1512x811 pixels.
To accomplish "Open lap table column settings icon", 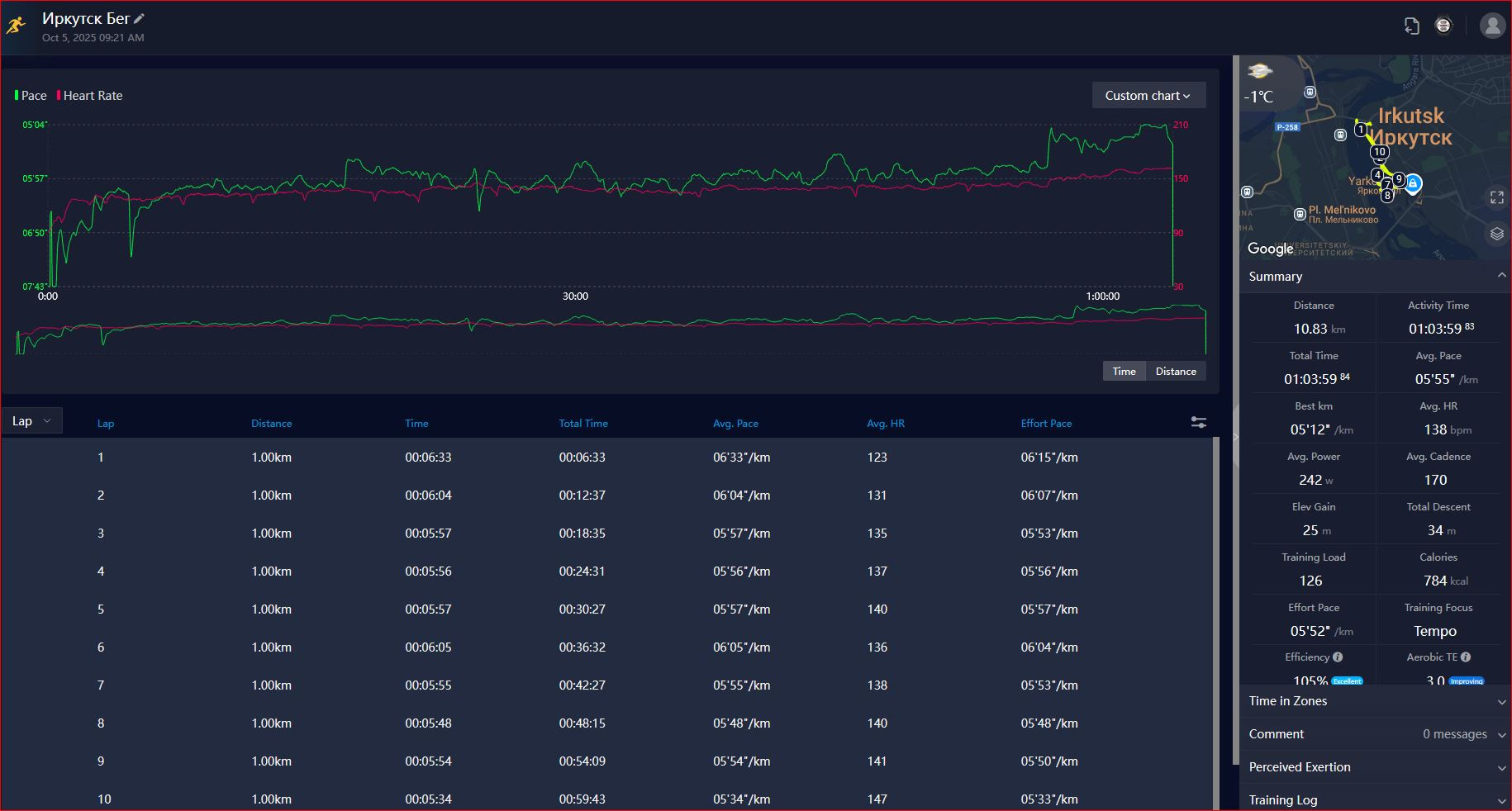I will (x=1198, y=422).
